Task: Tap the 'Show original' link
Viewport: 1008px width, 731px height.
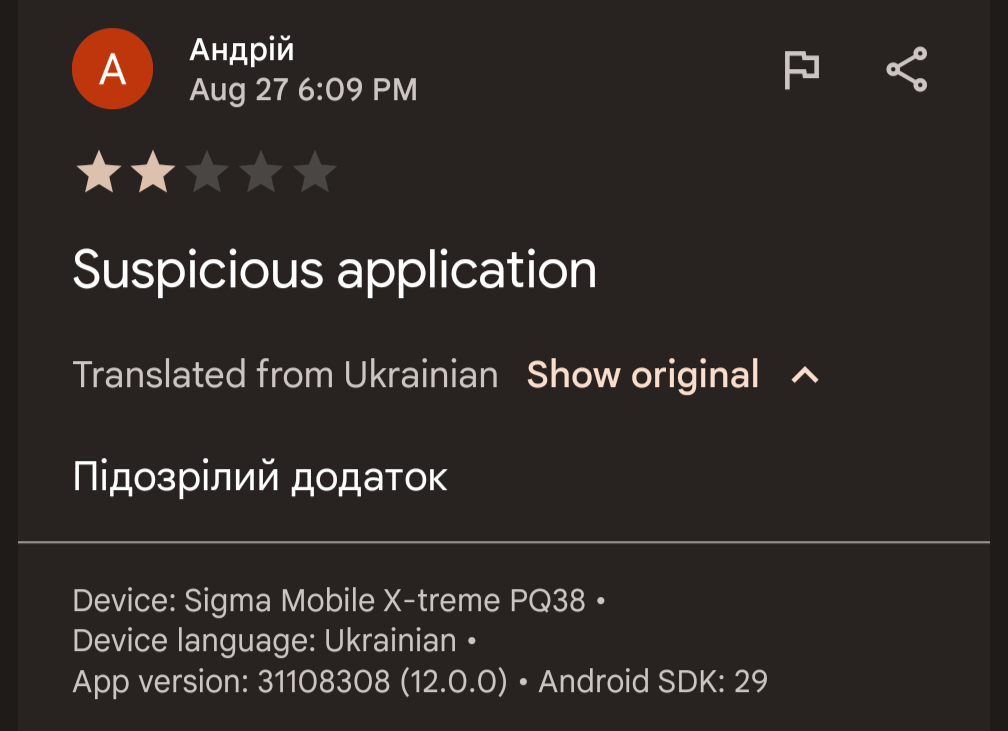Action: tap(642, 375)
